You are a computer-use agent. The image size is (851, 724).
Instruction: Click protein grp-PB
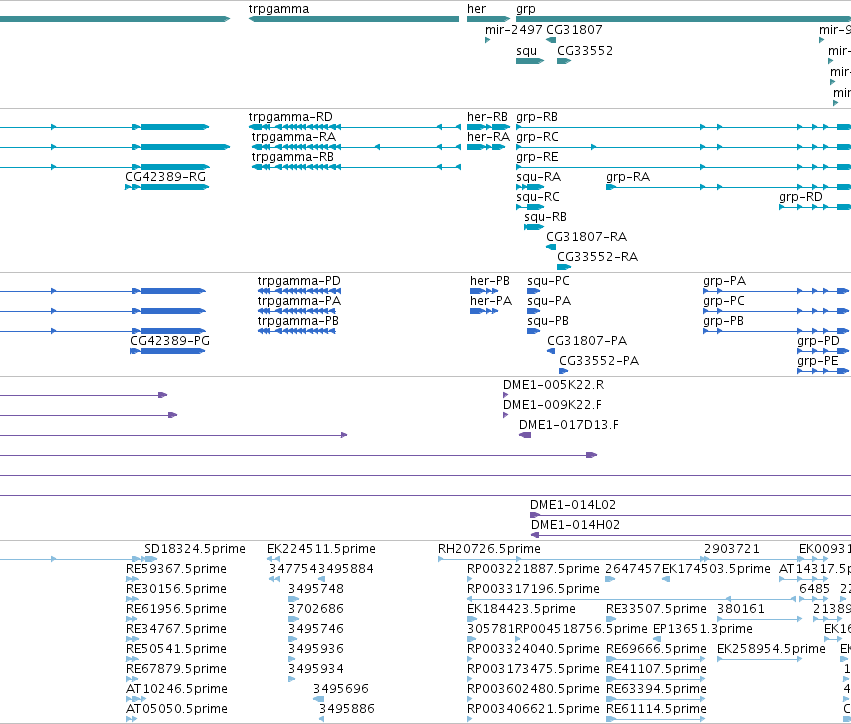[x=723, y=322]
